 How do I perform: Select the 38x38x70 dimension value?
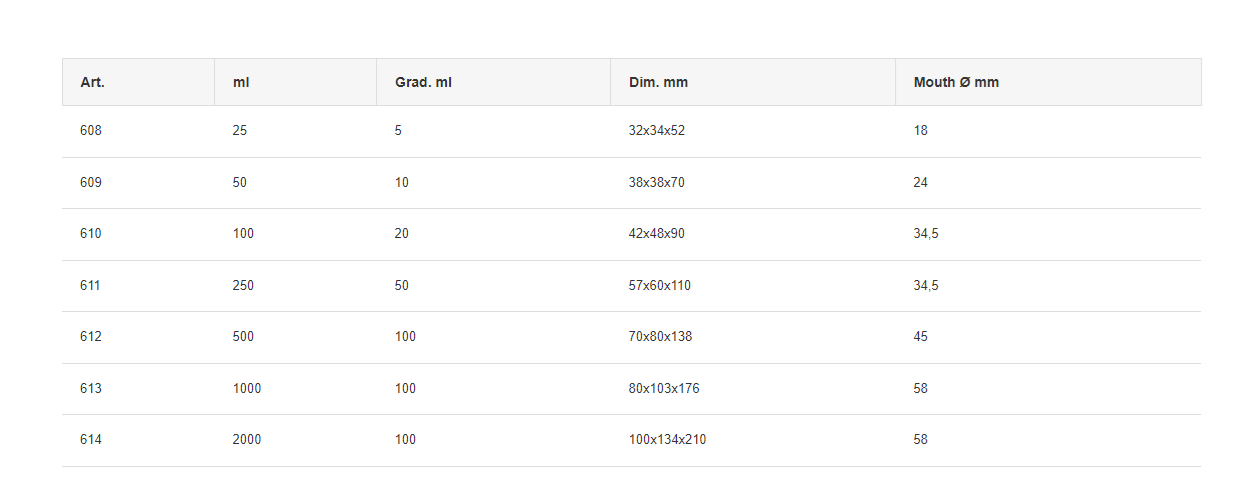(657, 183)
